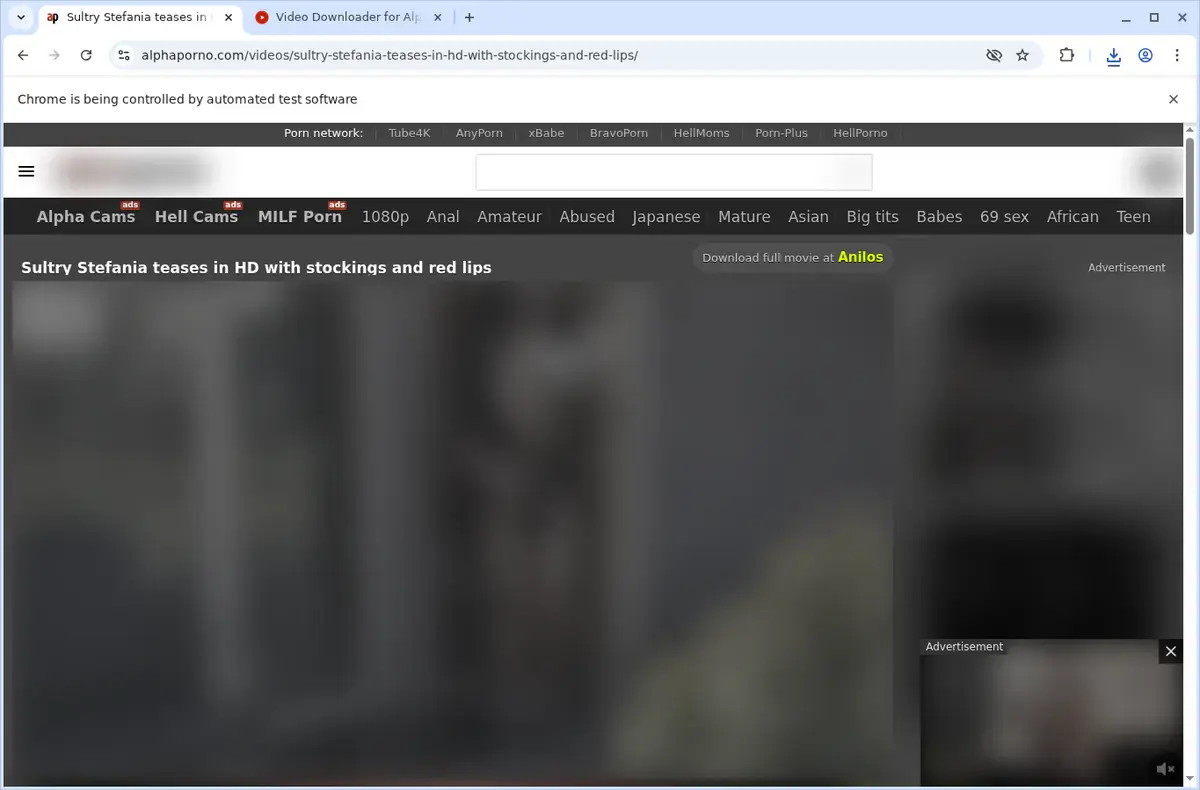The image size is (1200, 790).
Task: Open the xBabe network link
Action: point(546,133)
